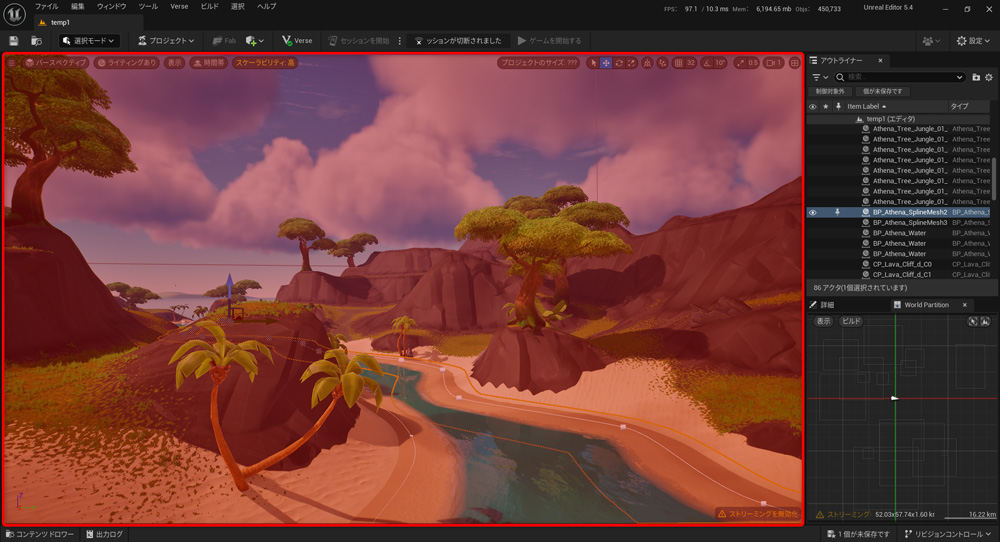Click the launch game play button
The image size is (1000, 542).
tap(549, 41)
